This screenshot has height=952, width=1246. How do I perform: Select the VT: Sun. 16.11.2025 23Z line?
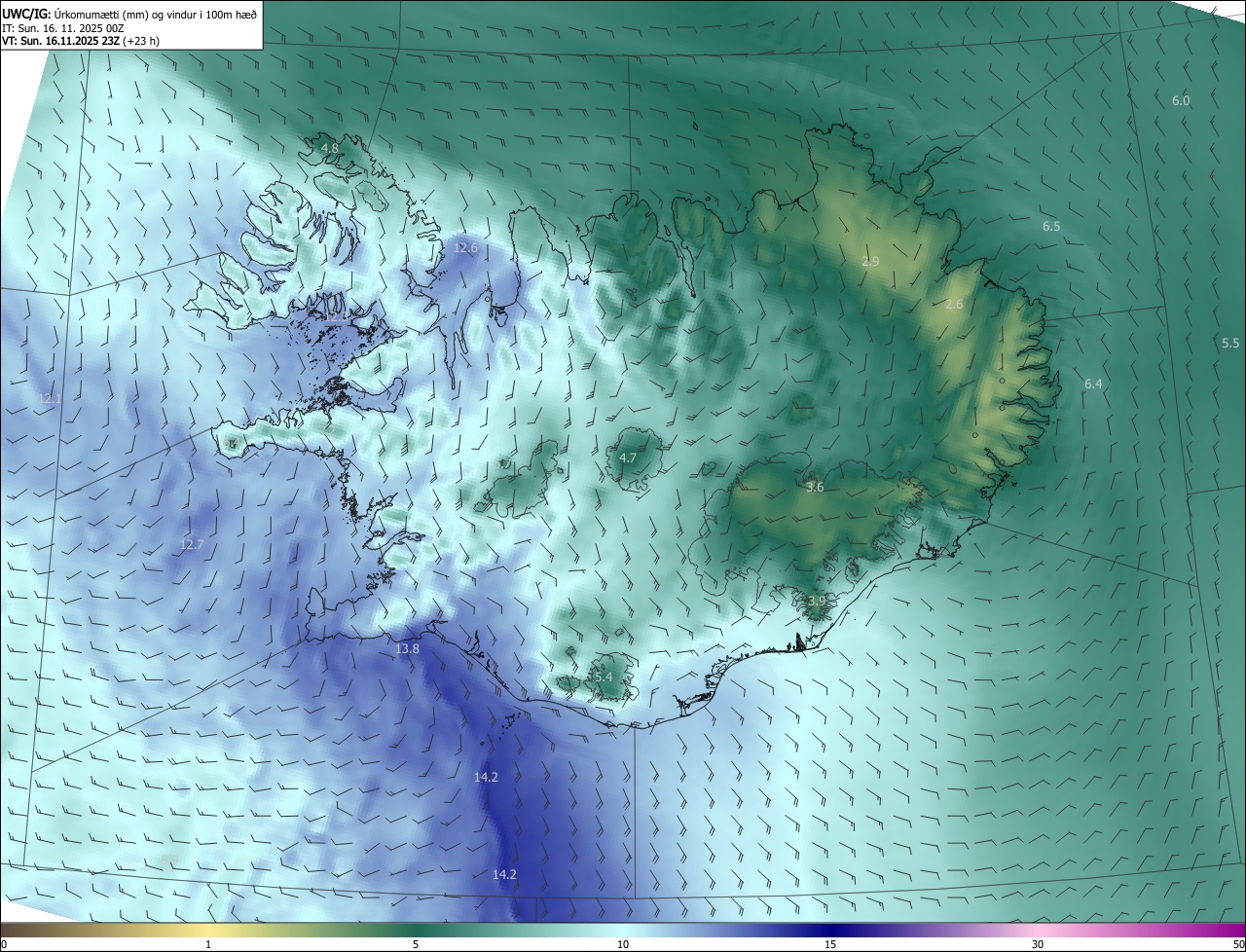tap(60, 41)
